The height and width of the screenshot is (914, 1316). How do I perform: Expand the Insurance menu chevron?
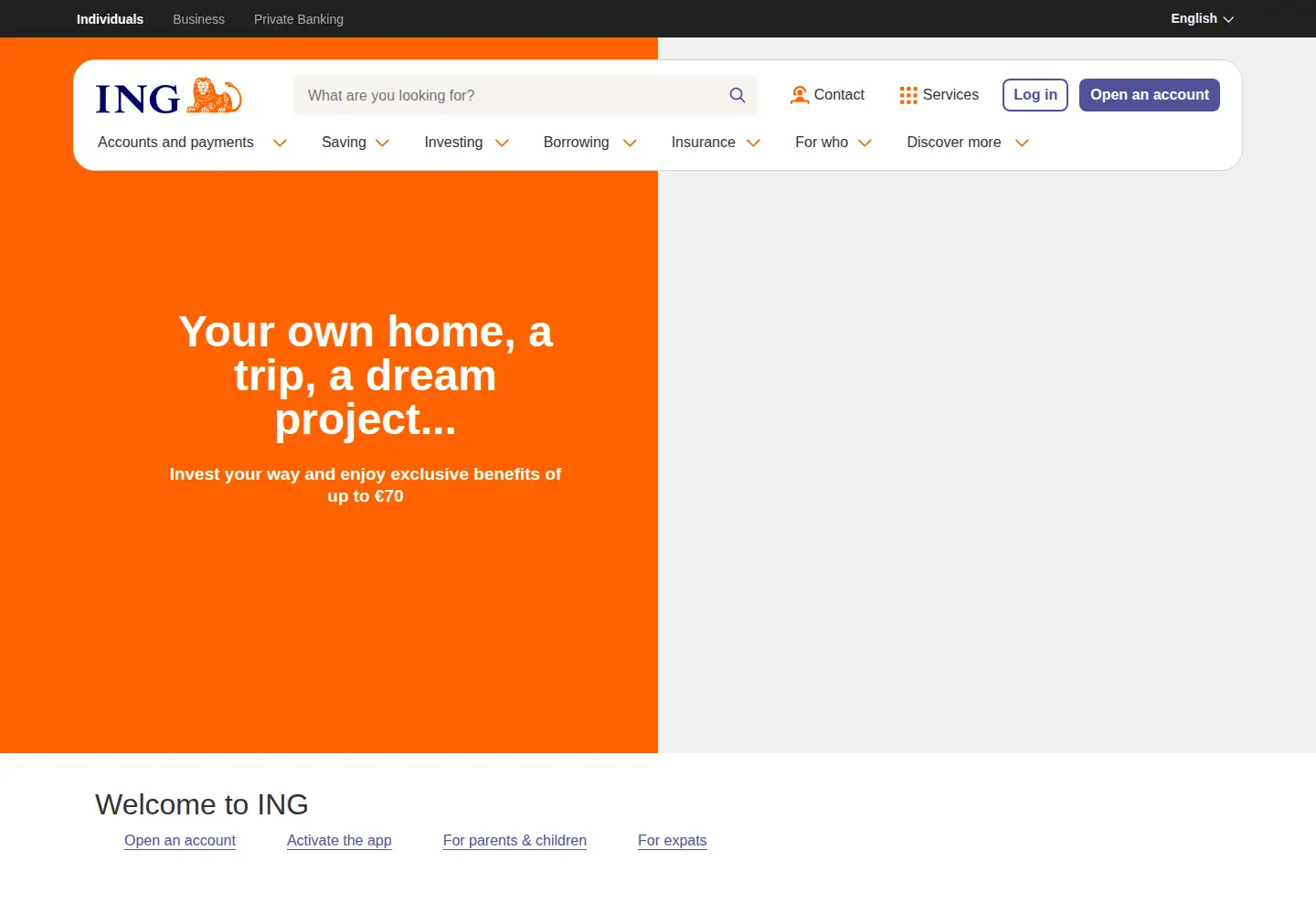(x=754, y=143)
